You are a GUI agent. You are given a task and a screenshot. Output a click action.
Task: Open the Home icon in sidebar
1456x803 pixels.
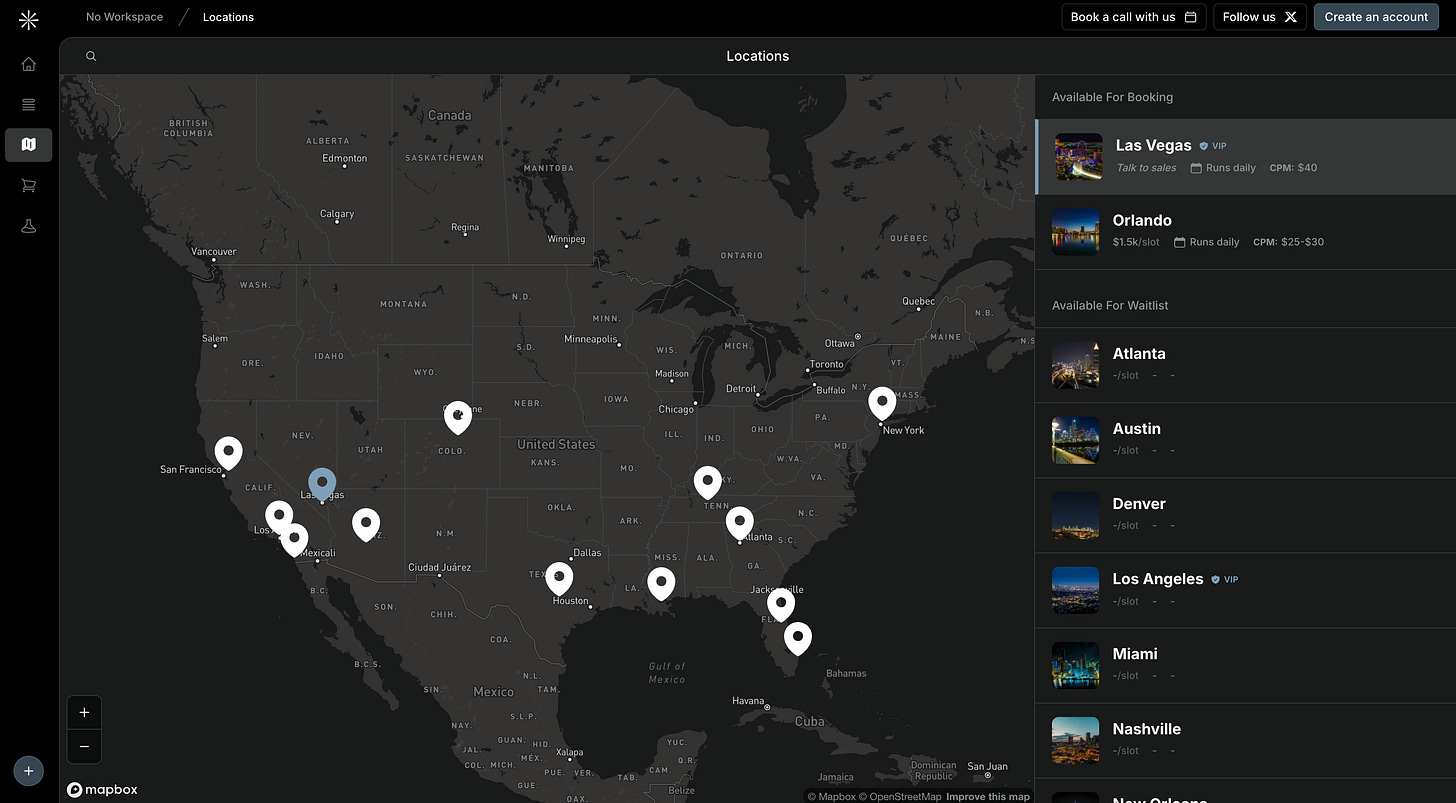(x=28, y=64)
